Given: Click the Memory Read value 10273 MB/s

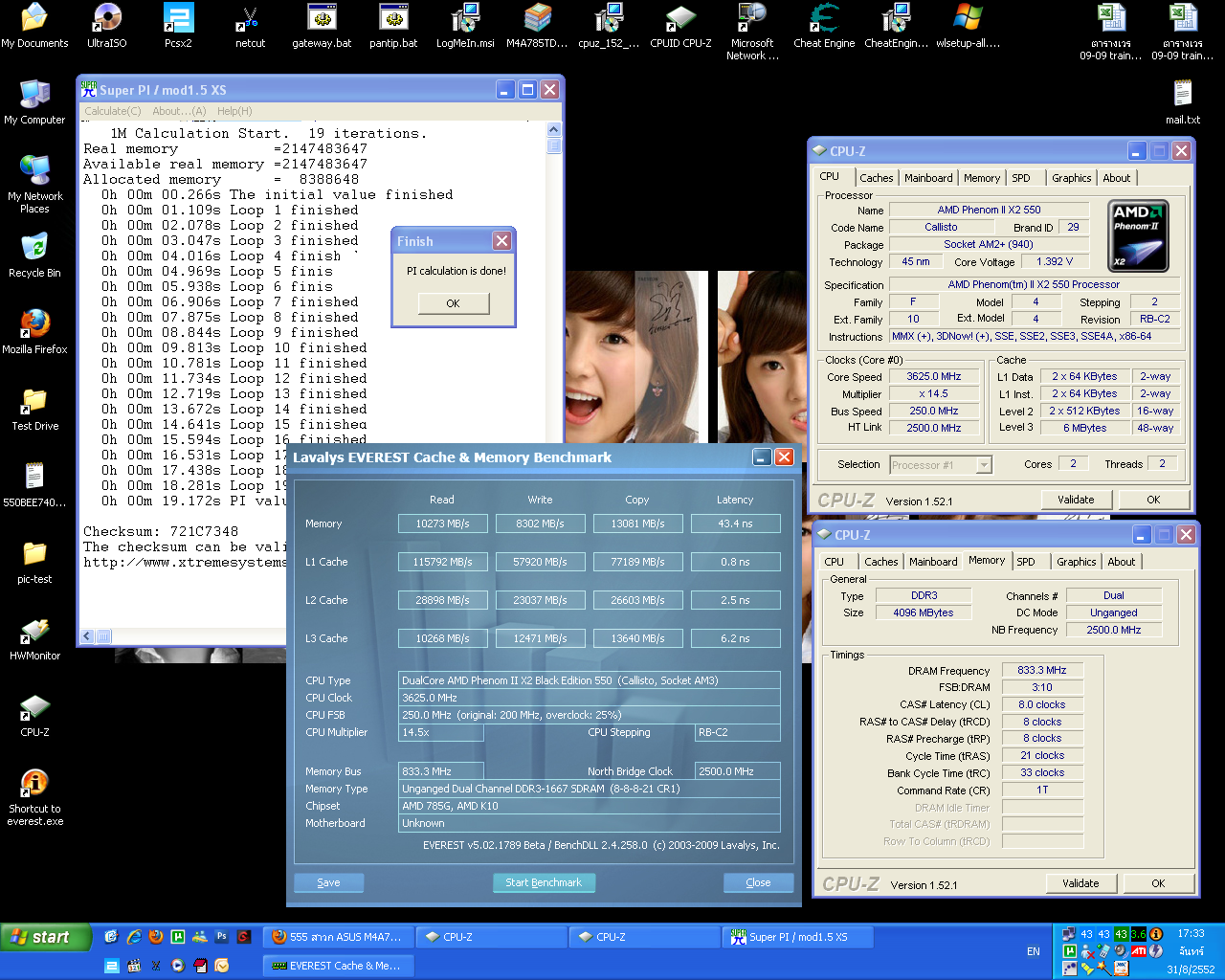Looking at the screenshot, I should coord(442,523).
